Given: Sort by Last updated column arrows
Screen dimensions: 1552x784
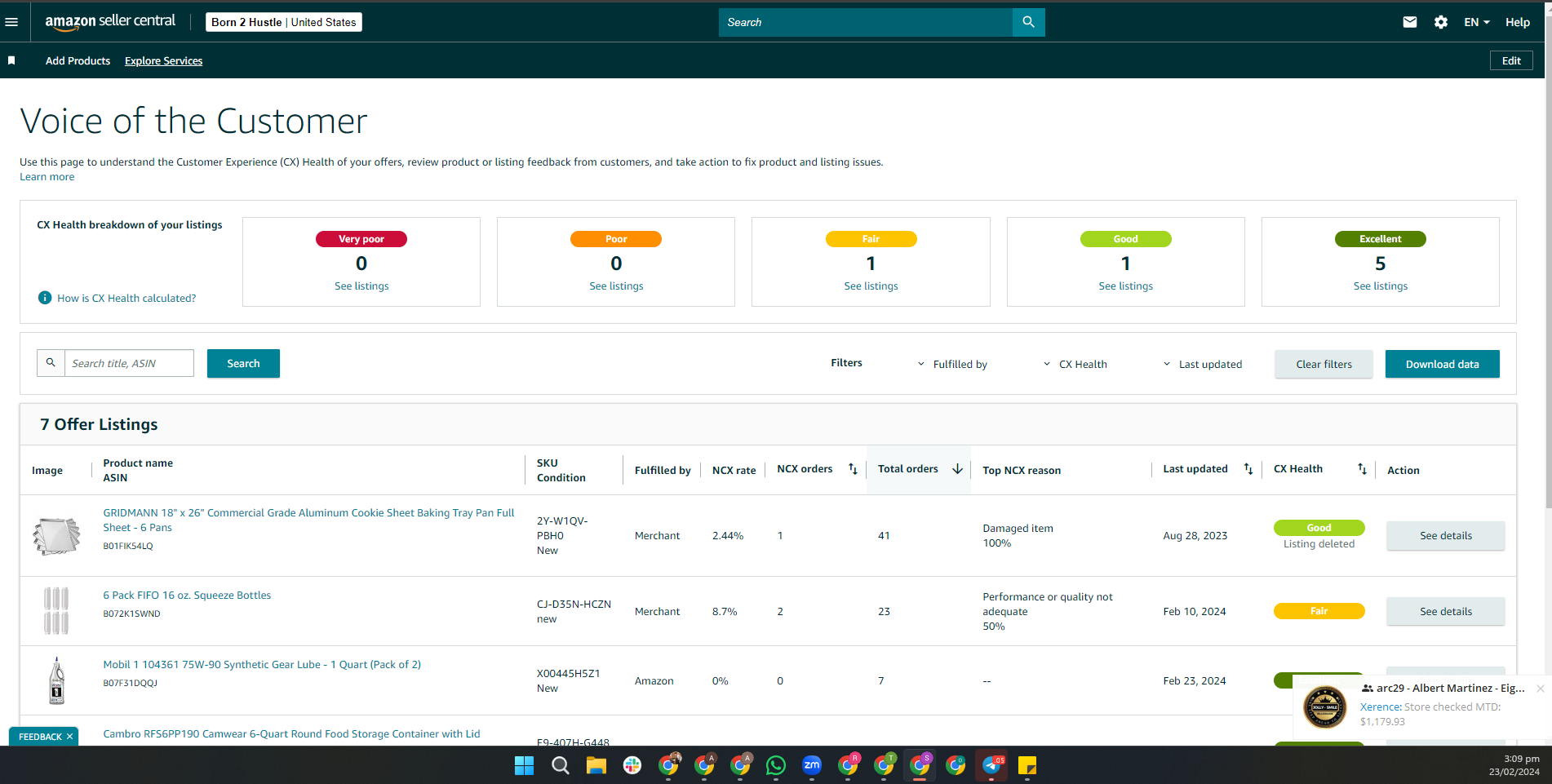Looking at the screenshot, I should pyautogui.click(x=1248, y=469).
